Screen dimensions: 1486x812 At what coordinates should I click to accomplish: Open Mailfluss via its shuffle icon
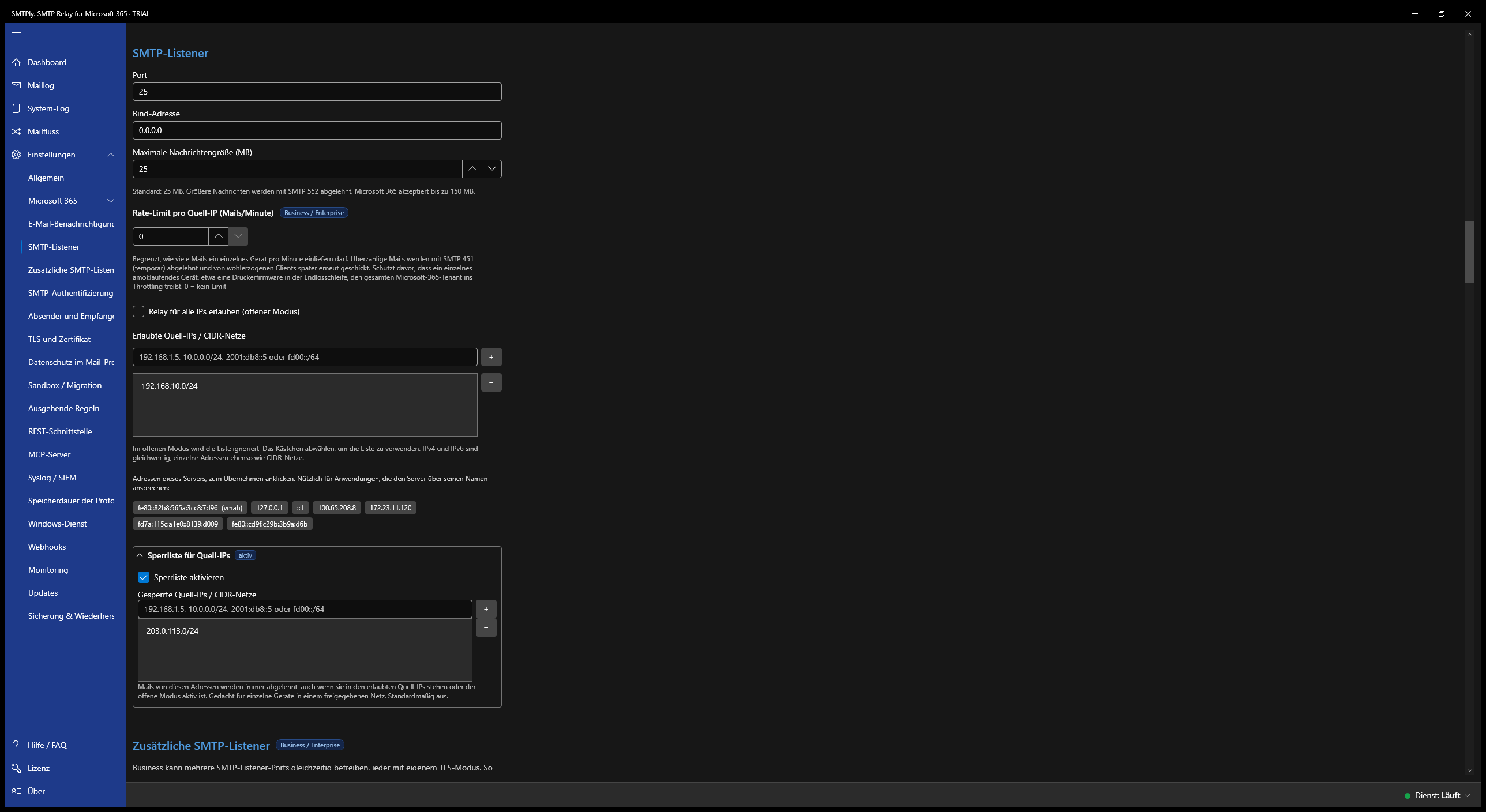(x=16, y=131)
